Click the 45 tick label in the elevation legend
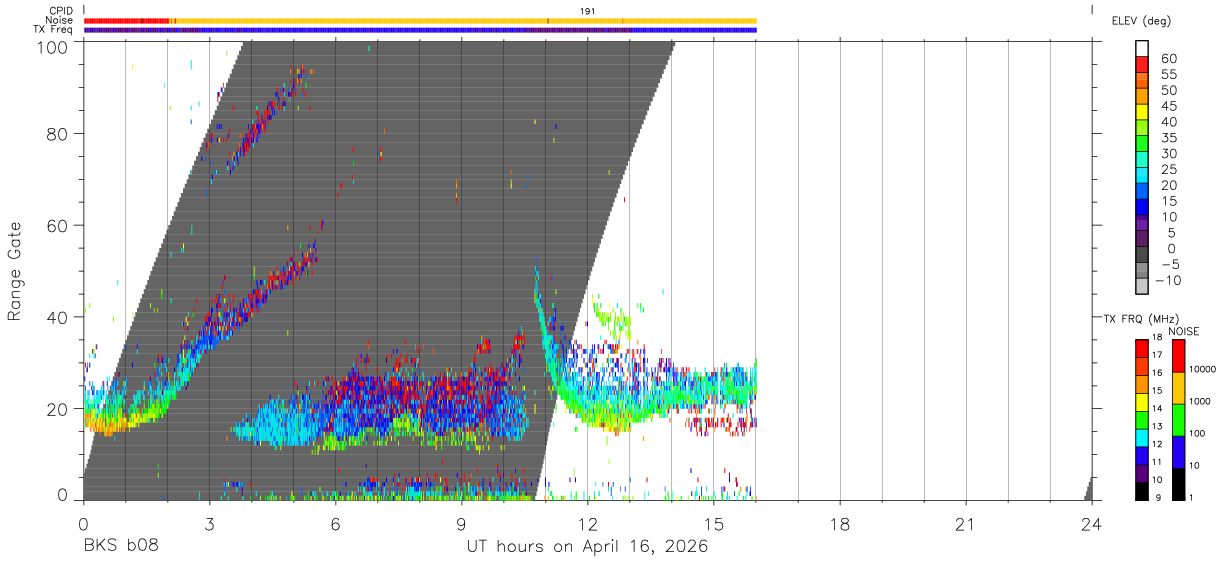Image resolution: width=1228 pixels, height=567 pixels. coord(1169,106)
